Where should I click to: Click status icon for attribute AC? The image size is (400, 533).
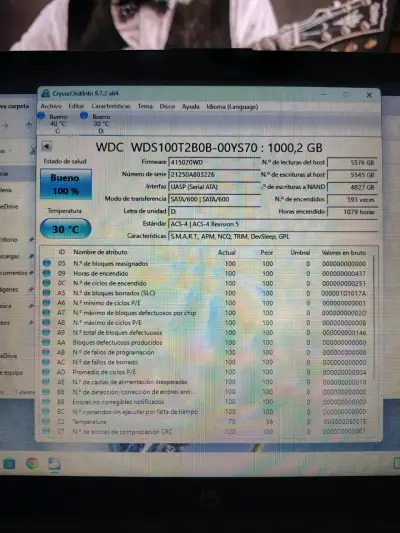[47, 362]
